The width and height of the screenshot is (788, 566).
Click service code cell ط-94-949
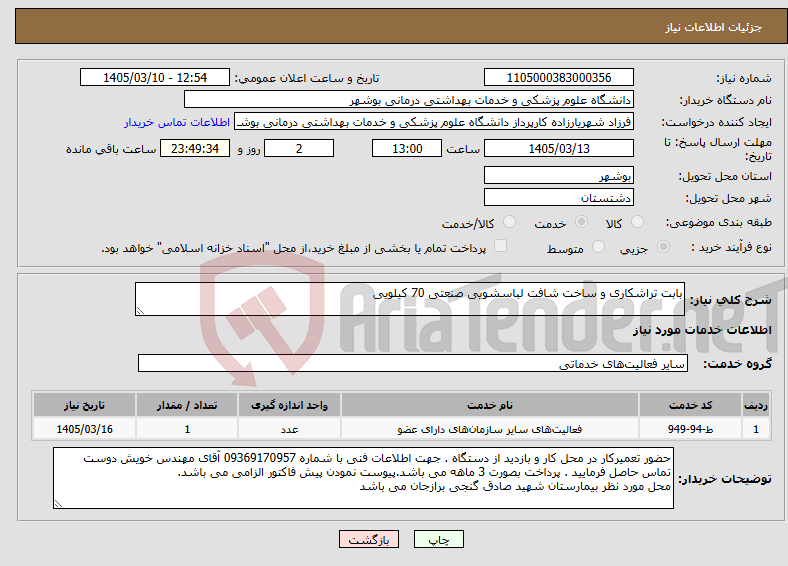coord(691,429)
